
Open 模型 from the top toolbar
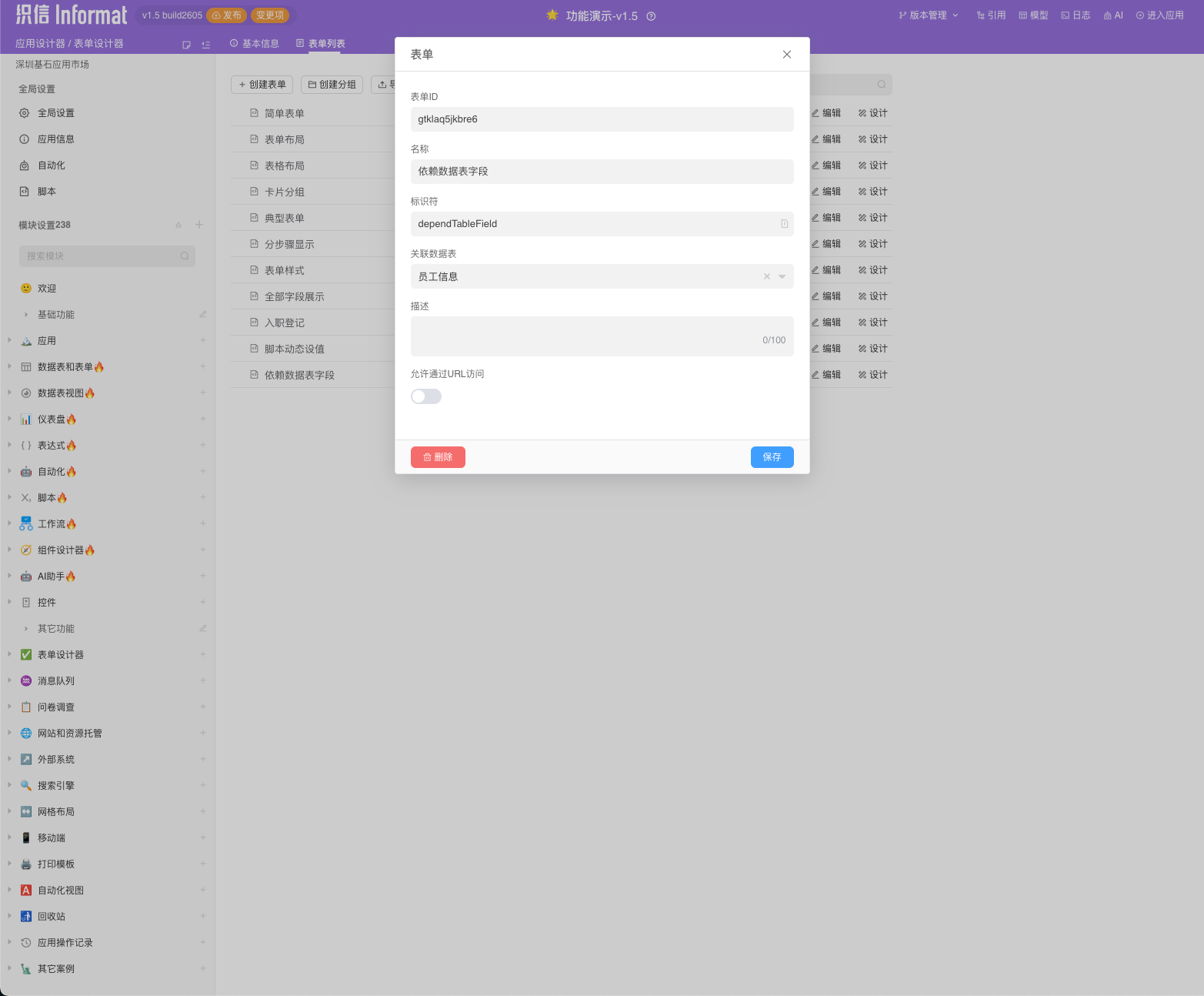(1032, 15)
